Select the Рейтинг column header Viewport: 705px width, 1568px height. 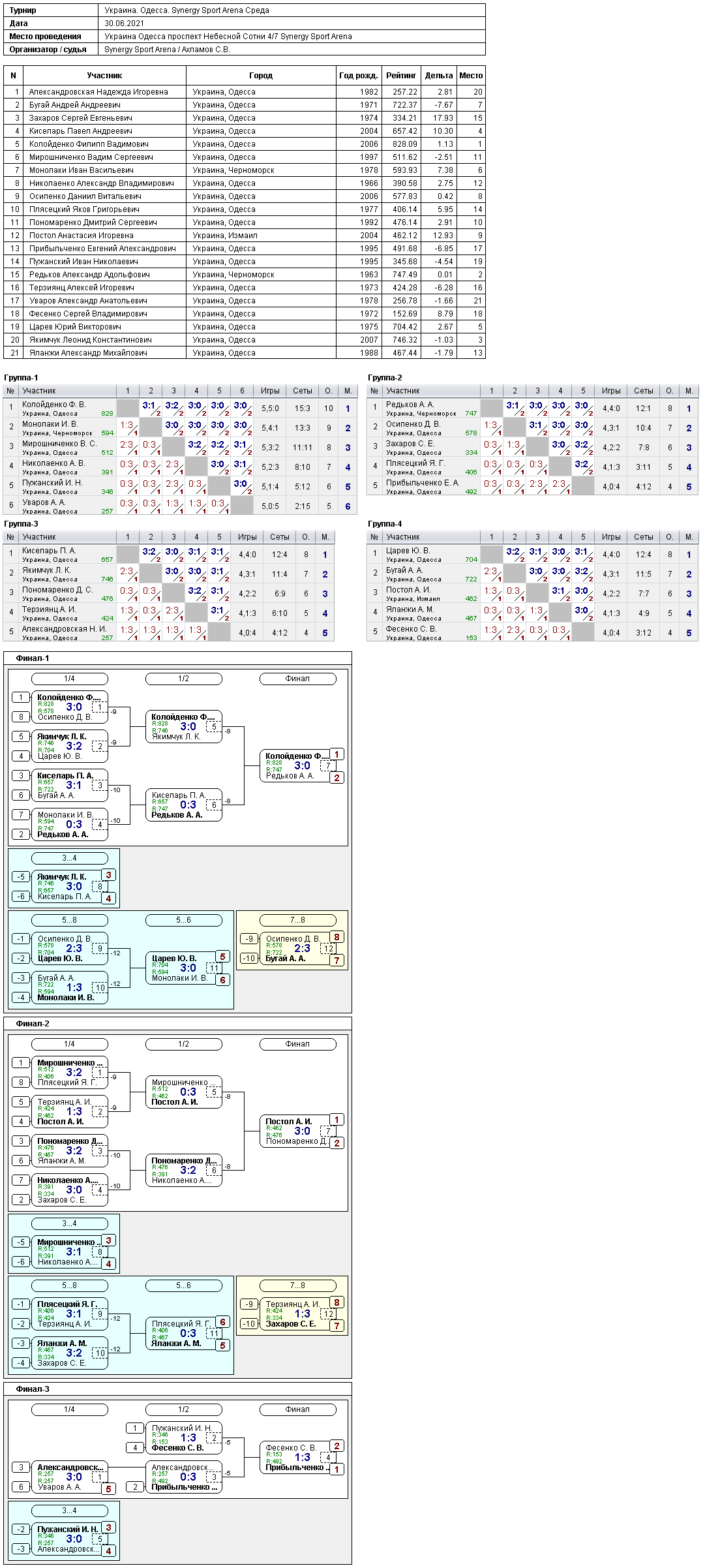pos(401,76)
